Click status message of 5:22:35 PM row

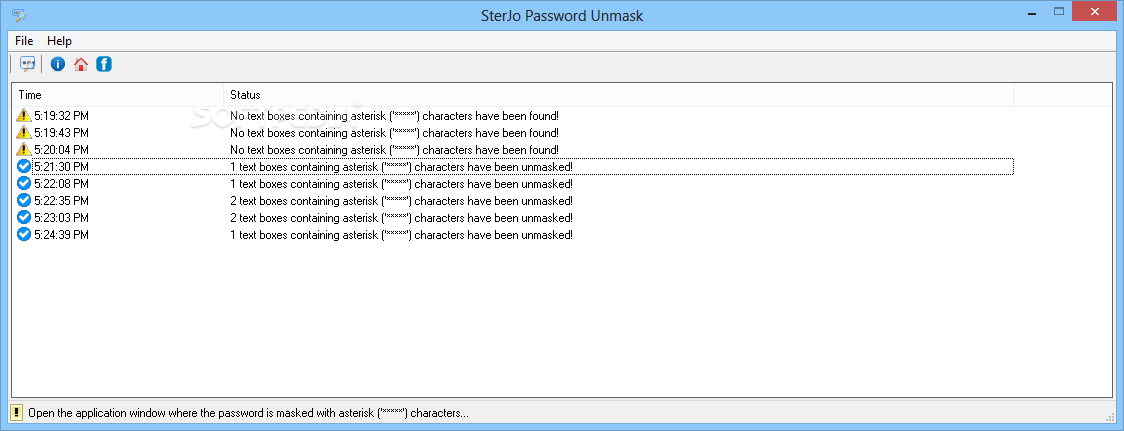coord(401,201)
